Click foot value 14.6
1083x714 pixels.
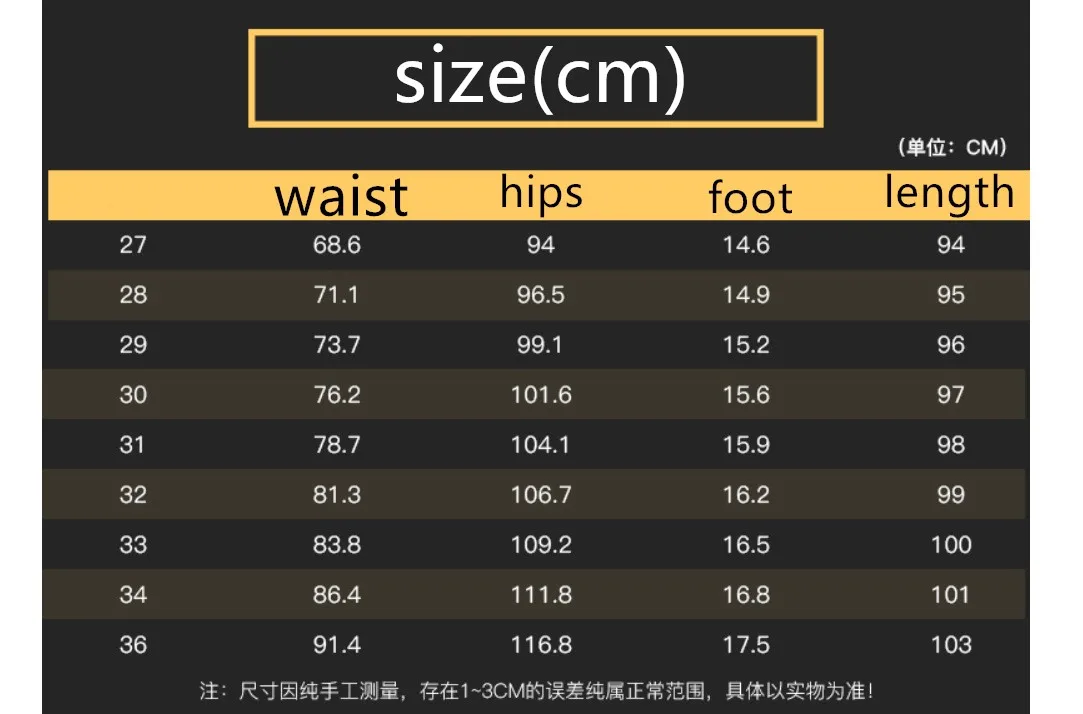tap(746, 245)
